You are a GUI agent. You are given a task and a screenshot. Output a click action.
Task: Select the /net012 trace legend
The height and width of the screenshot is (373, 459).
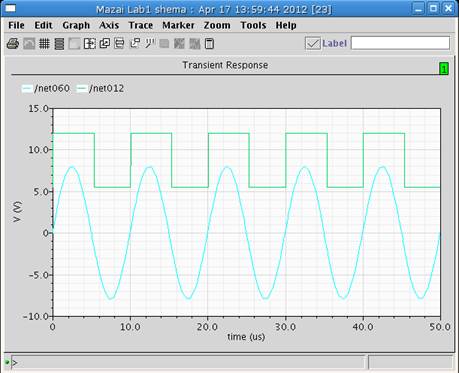pos(100,88)
